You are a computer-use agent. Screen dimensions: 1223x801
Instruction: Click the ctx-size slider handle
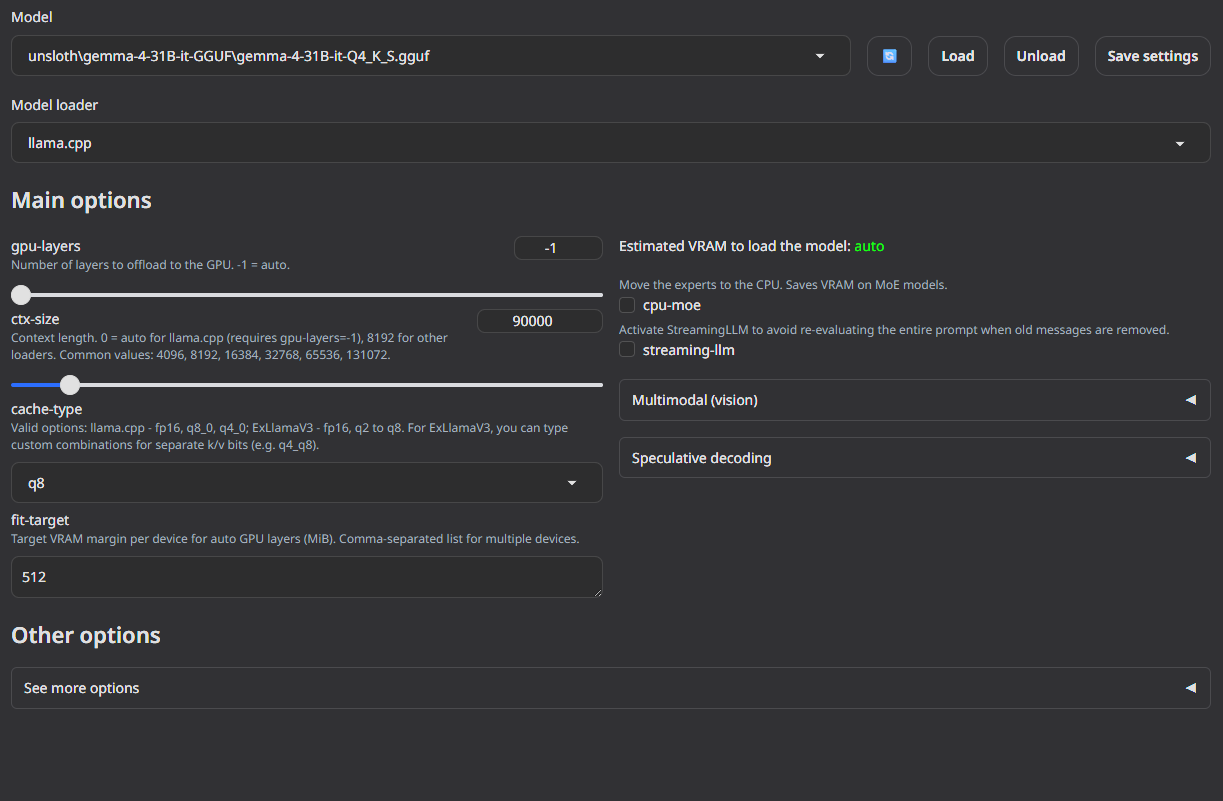point(69,384)
